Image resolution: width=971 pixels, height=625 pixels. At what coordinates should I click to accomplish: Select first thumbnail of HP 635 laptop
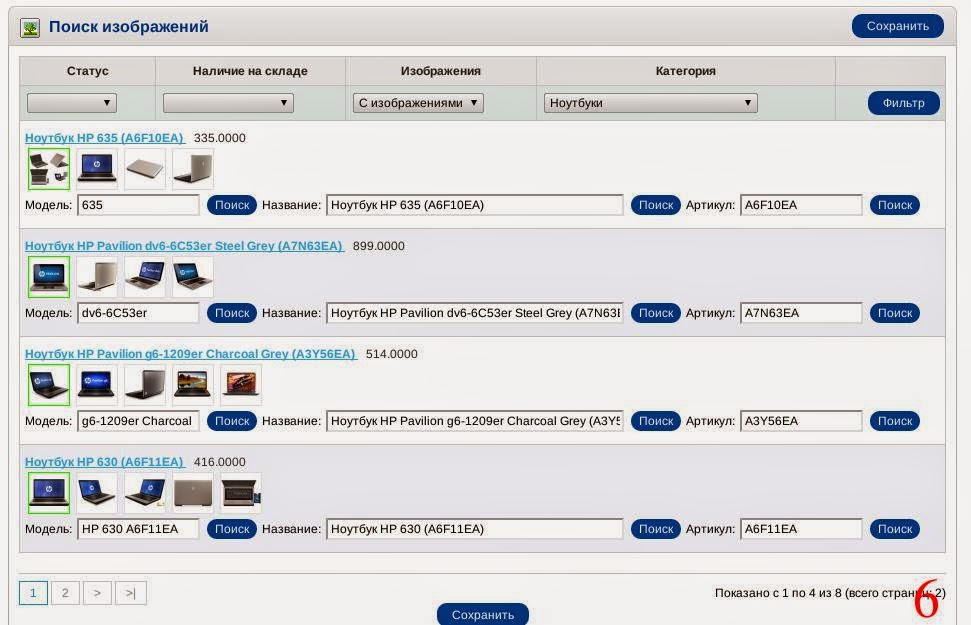[x=49, y=168]
